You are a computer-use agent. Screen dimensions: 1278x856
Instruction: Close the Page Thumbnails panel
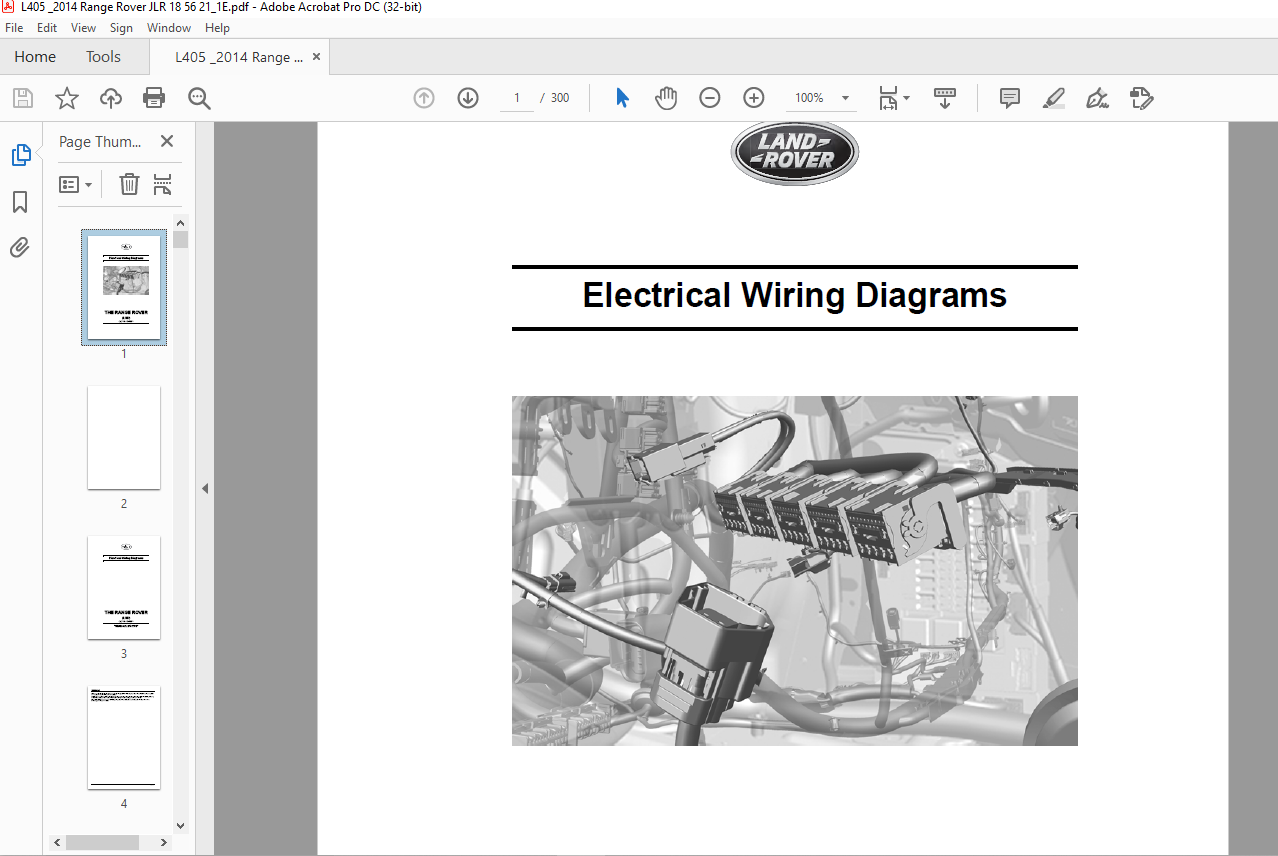point(167,141)
